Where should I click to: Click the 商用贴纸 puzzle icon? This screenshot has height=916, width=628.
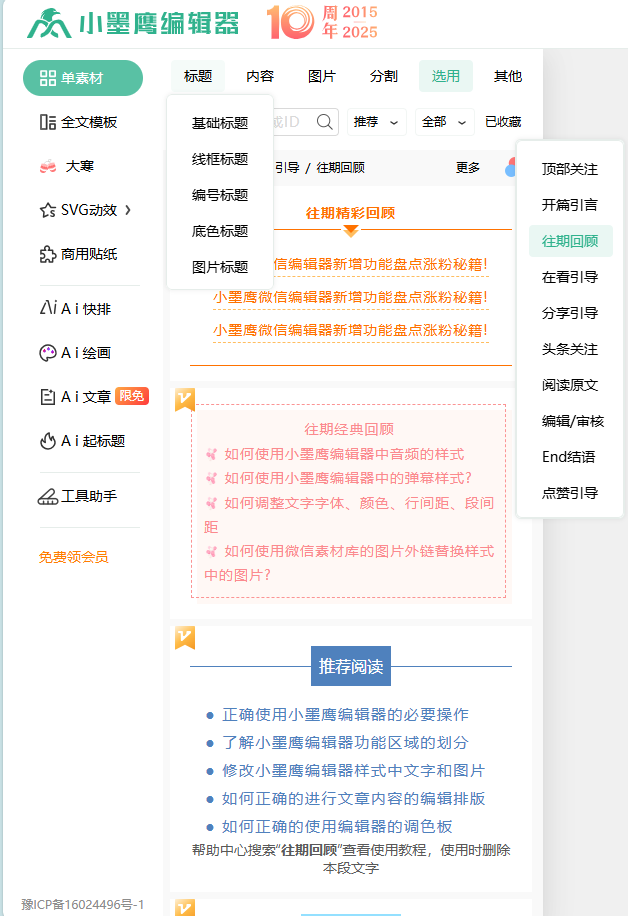coord(48,254)
